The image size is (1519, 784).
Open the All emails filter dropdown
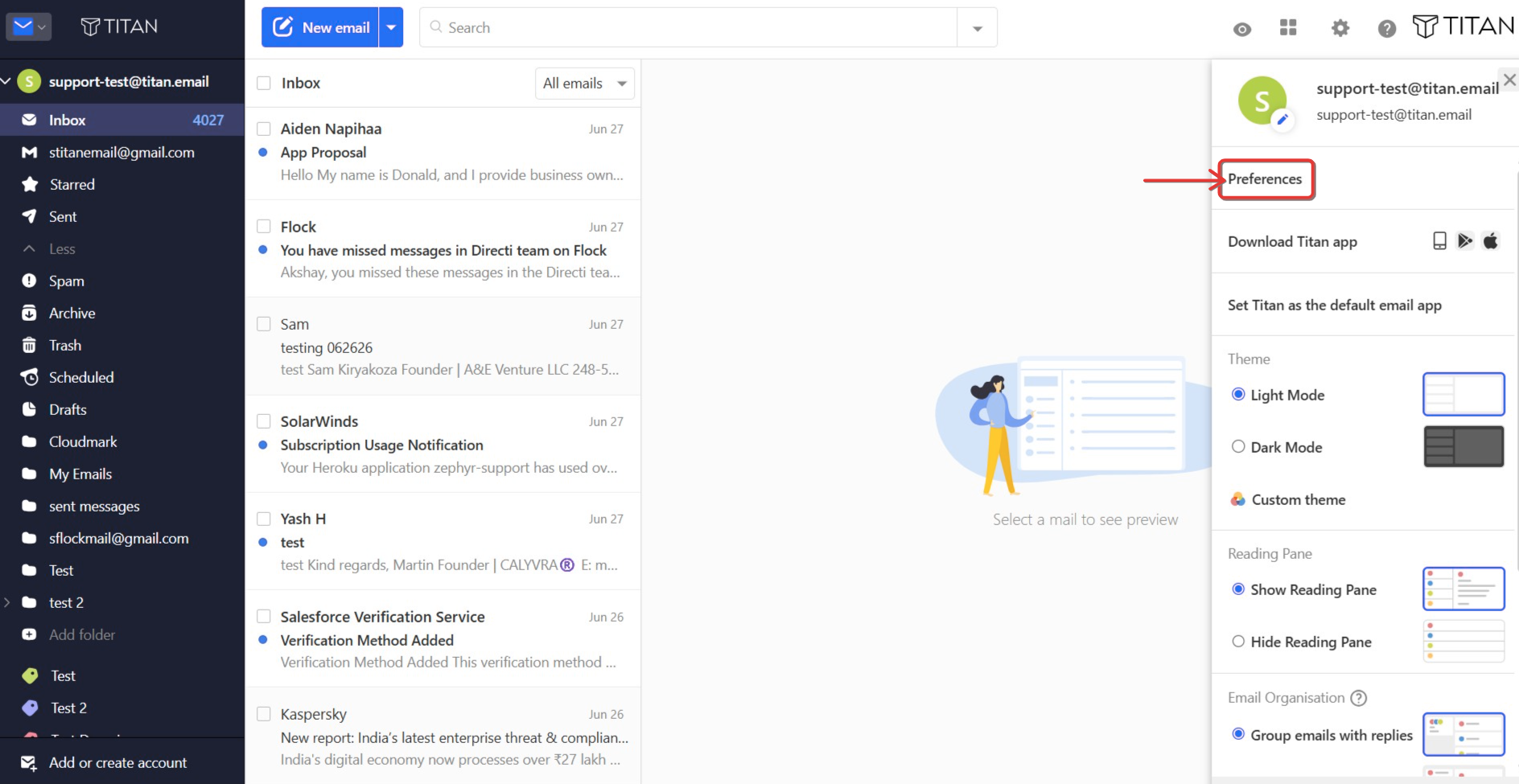click(x=585, y=84)
